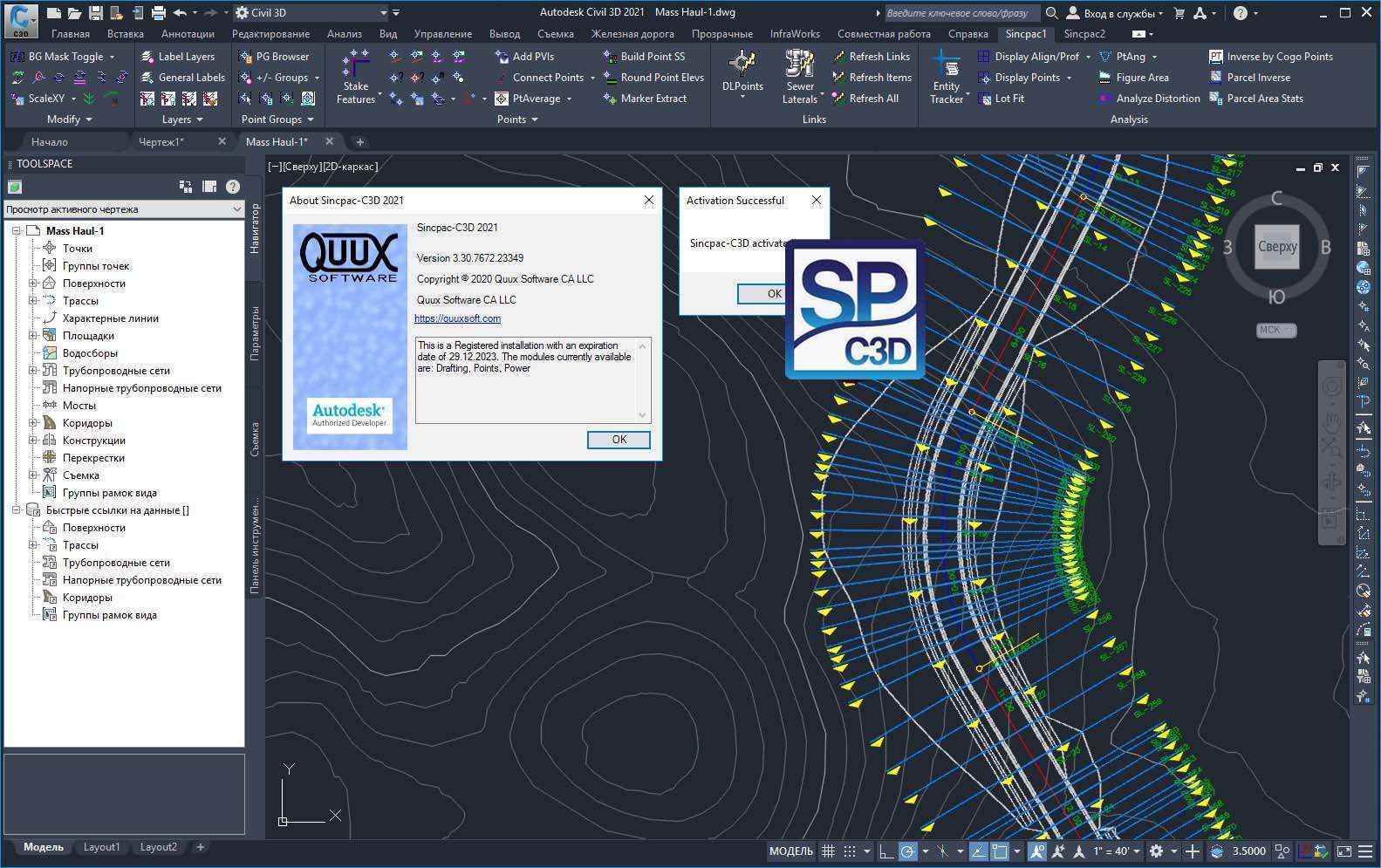Open the Навигатор toolspace tab

tap(255, 229)
